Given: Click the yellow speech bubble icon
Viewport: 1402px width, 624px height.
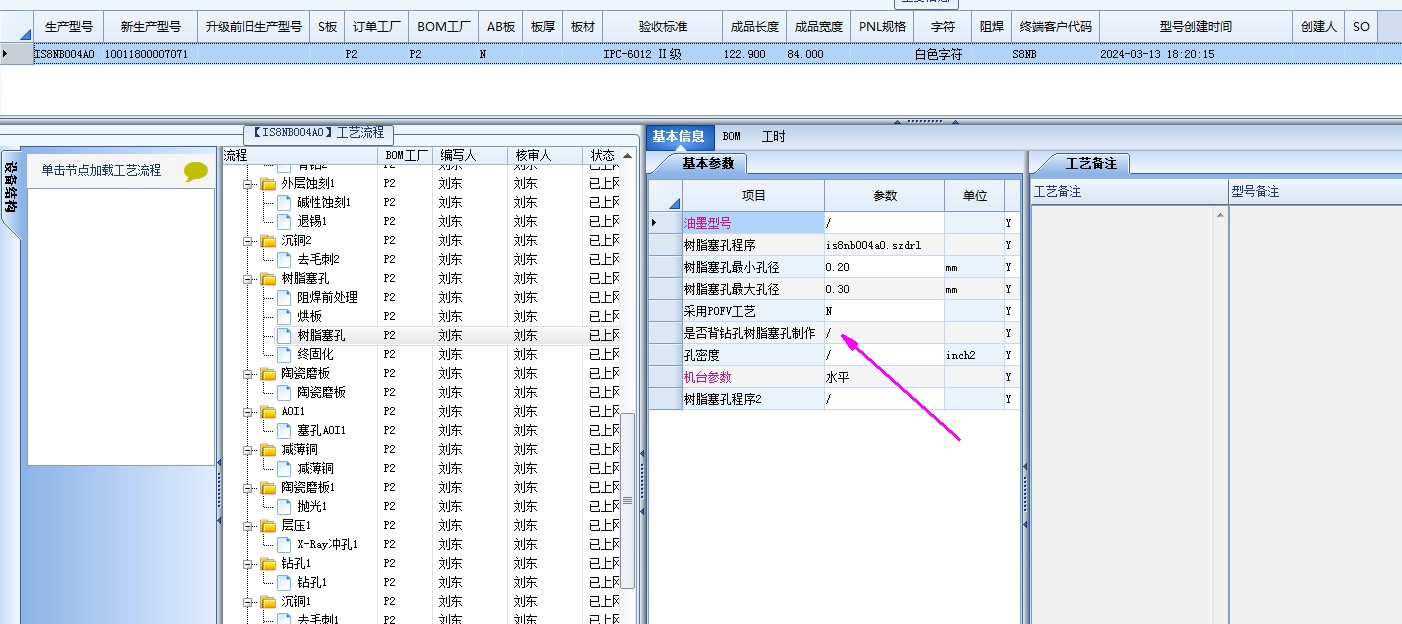Looking at the screenshot, I should pos(196,171).
